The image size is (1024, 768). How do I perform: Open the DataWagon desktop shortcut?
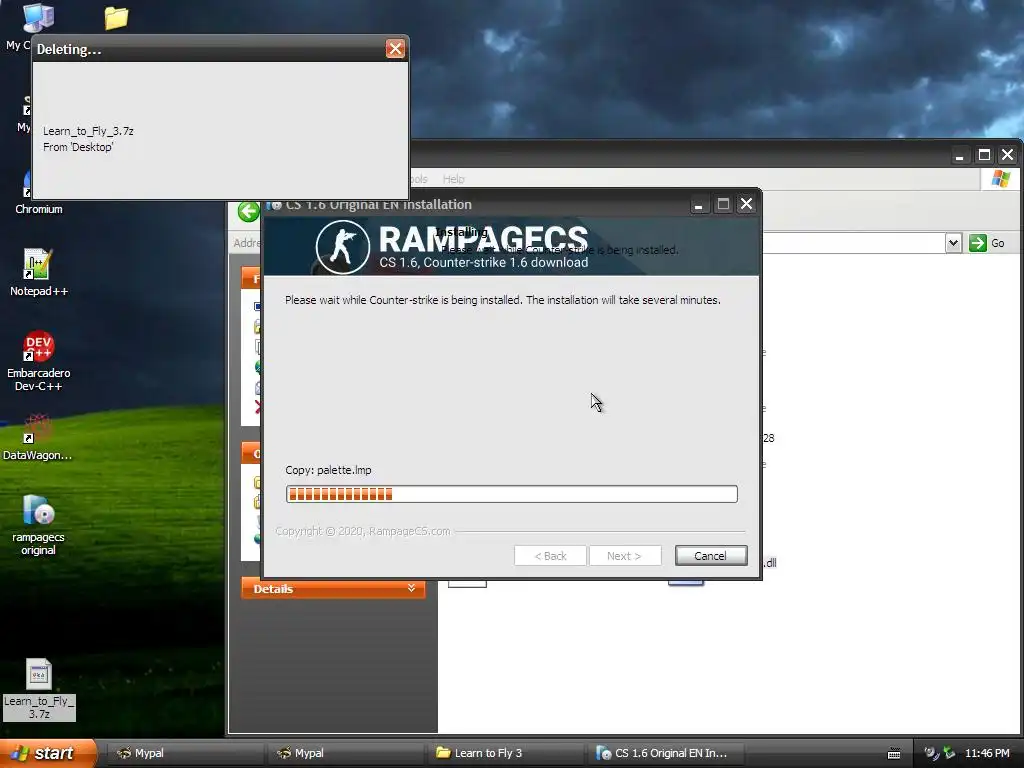click(38, 438)
